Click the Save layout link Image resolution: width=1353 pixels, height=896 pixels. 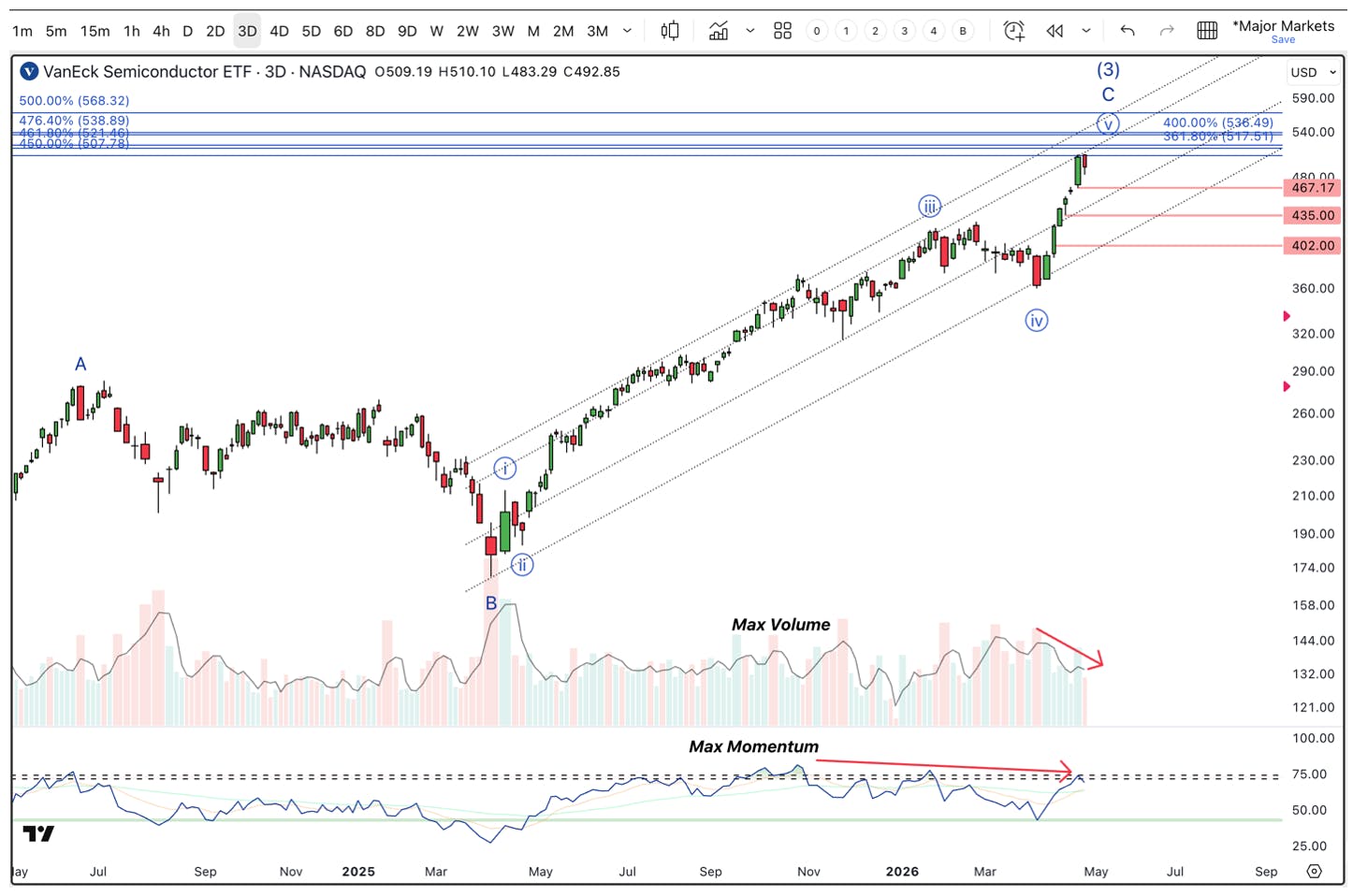[1283, 39]
